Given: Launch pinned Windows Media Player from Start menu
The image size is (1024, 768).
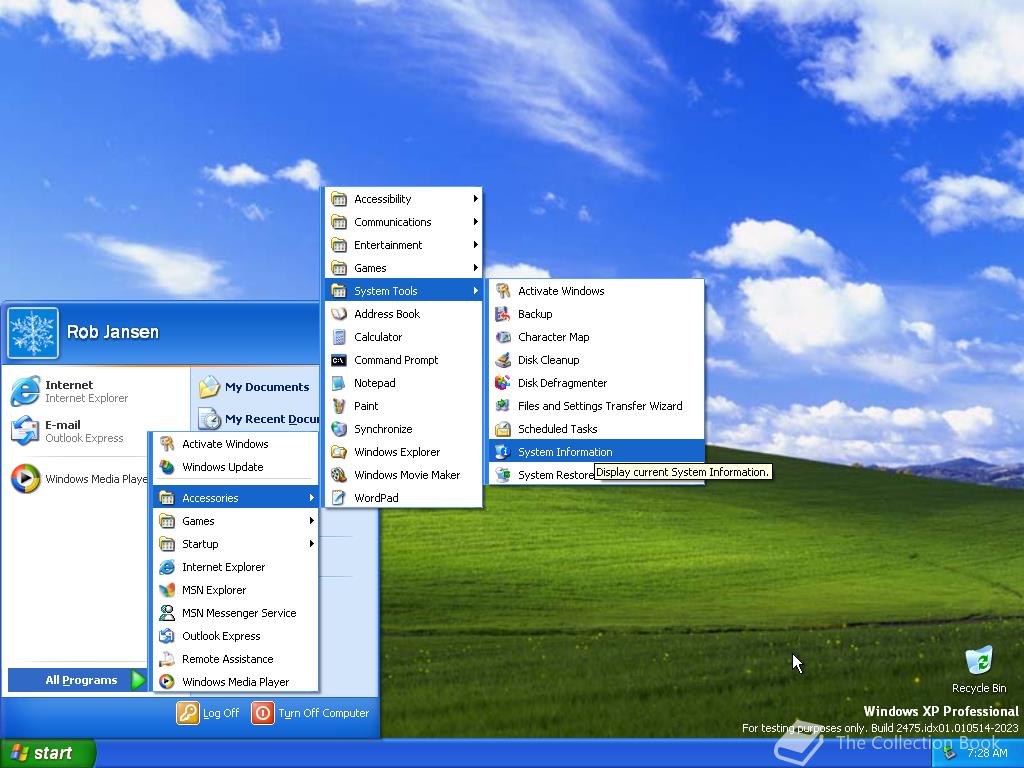Looking at the screenshot, I should point(78,479).
